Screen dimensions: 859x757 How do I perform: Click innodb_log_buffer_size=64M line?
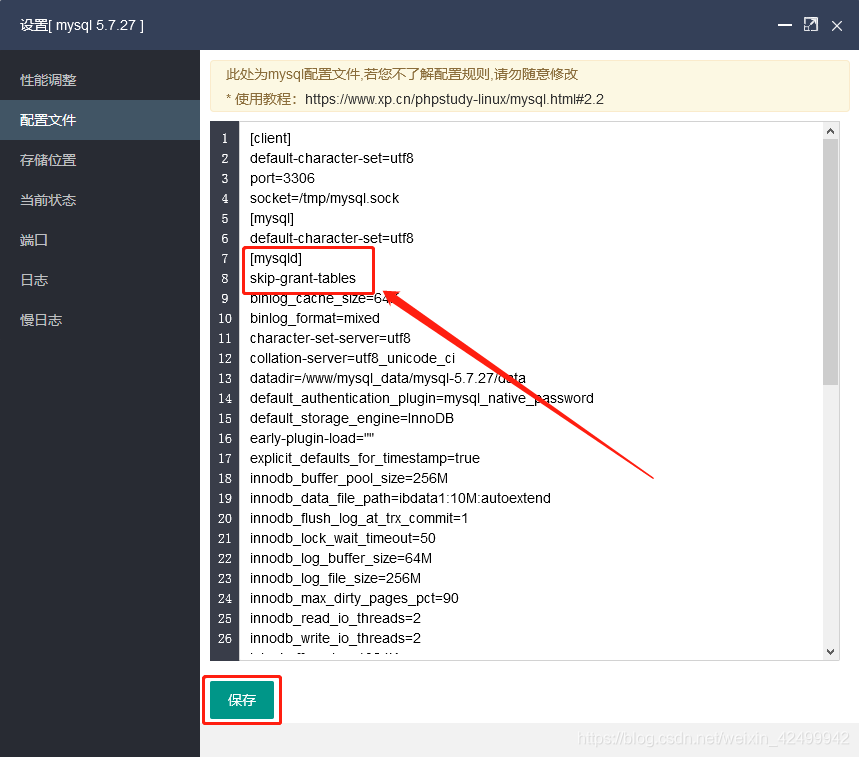click(x=341, y=558)
